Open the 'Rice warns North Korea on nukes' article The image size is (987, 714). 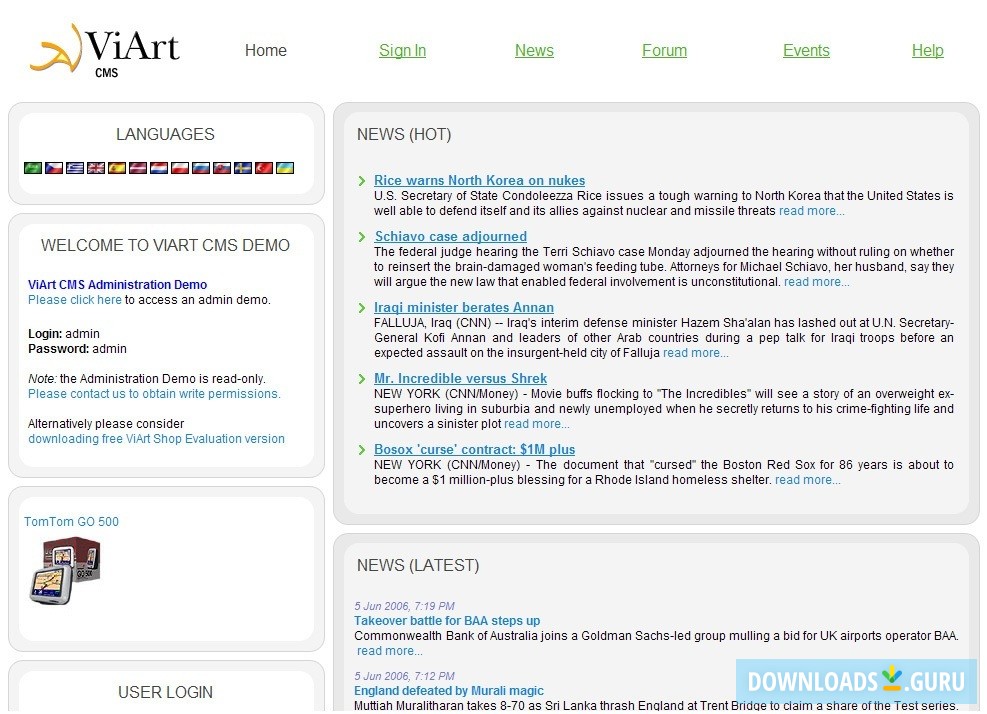[480, 181]
